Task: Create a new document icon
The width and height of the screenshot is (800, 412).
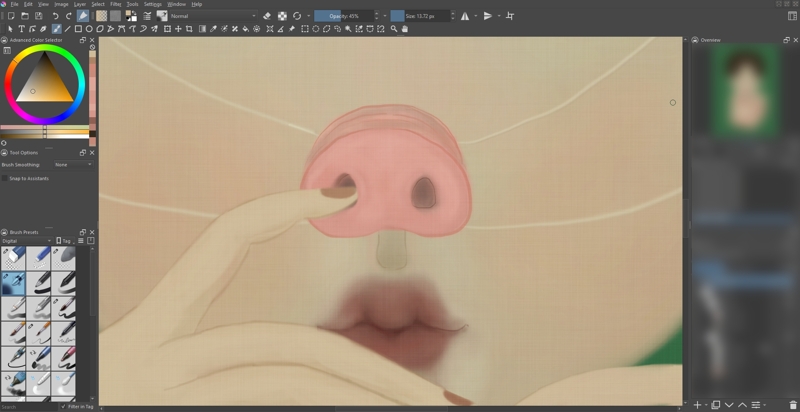Action: point(11,16)
